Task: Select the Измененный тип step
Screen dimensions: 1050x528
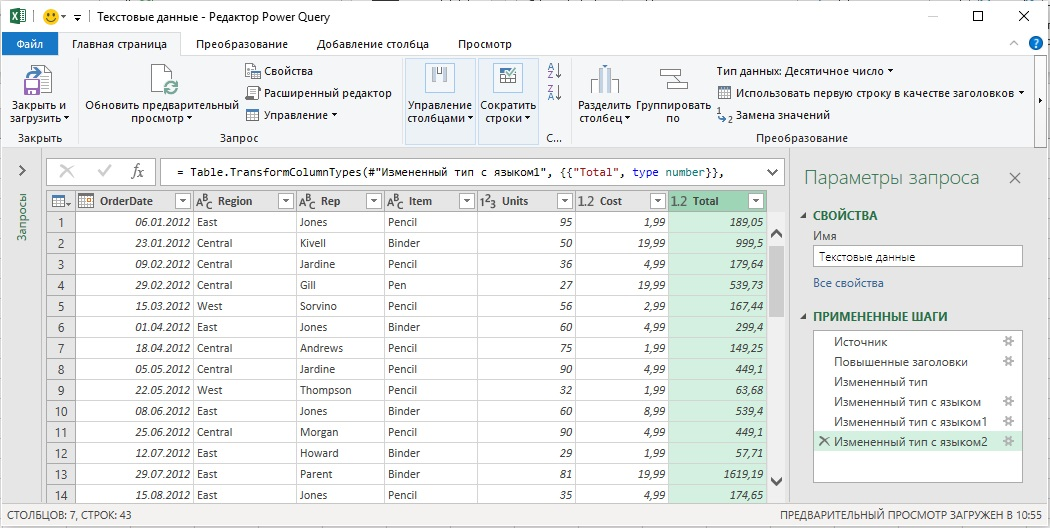Action: click(881, 381)
